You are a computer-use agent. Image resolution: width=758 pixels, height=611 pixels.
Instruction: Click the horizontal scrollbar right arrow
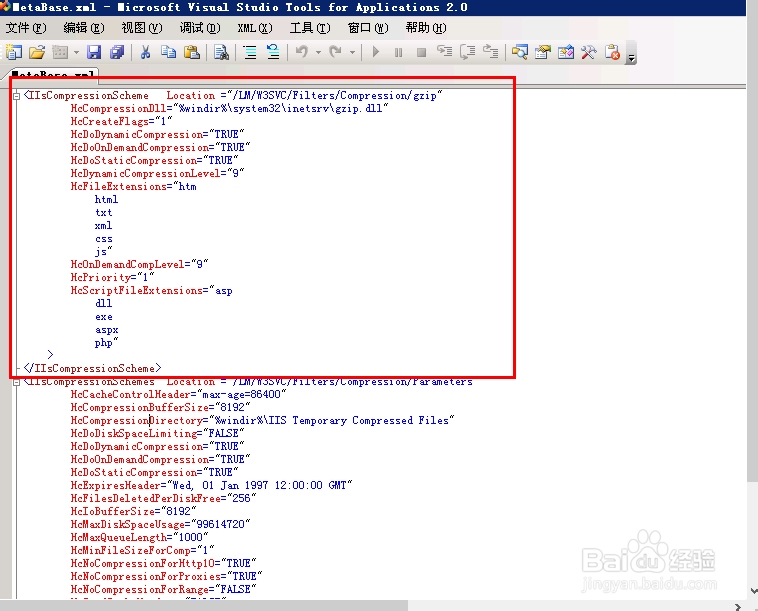pos(738,606)
